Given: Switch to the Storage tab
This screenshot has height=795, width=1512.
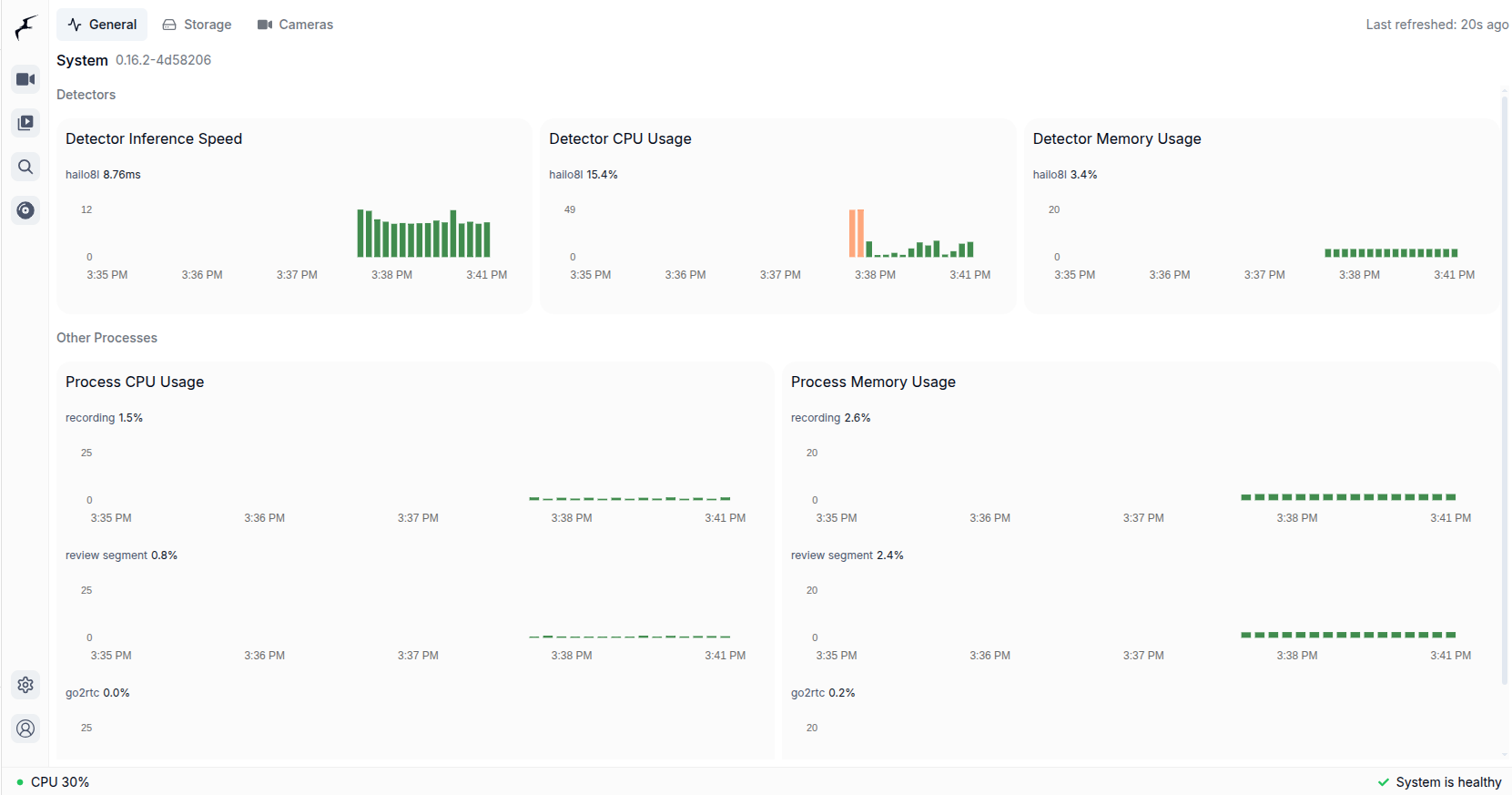Looking at the screenshot, I should pyautogui.click(x=197, y=25).
